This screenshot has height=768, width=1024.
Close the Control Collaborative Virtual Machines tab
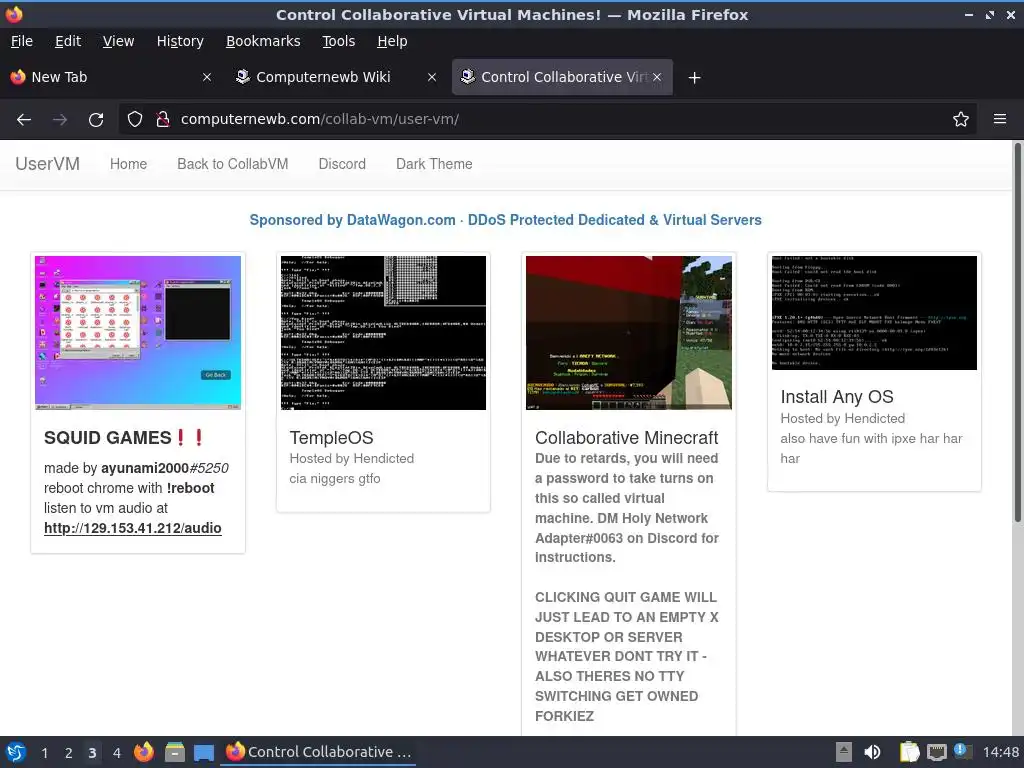[x=657, y=77]
